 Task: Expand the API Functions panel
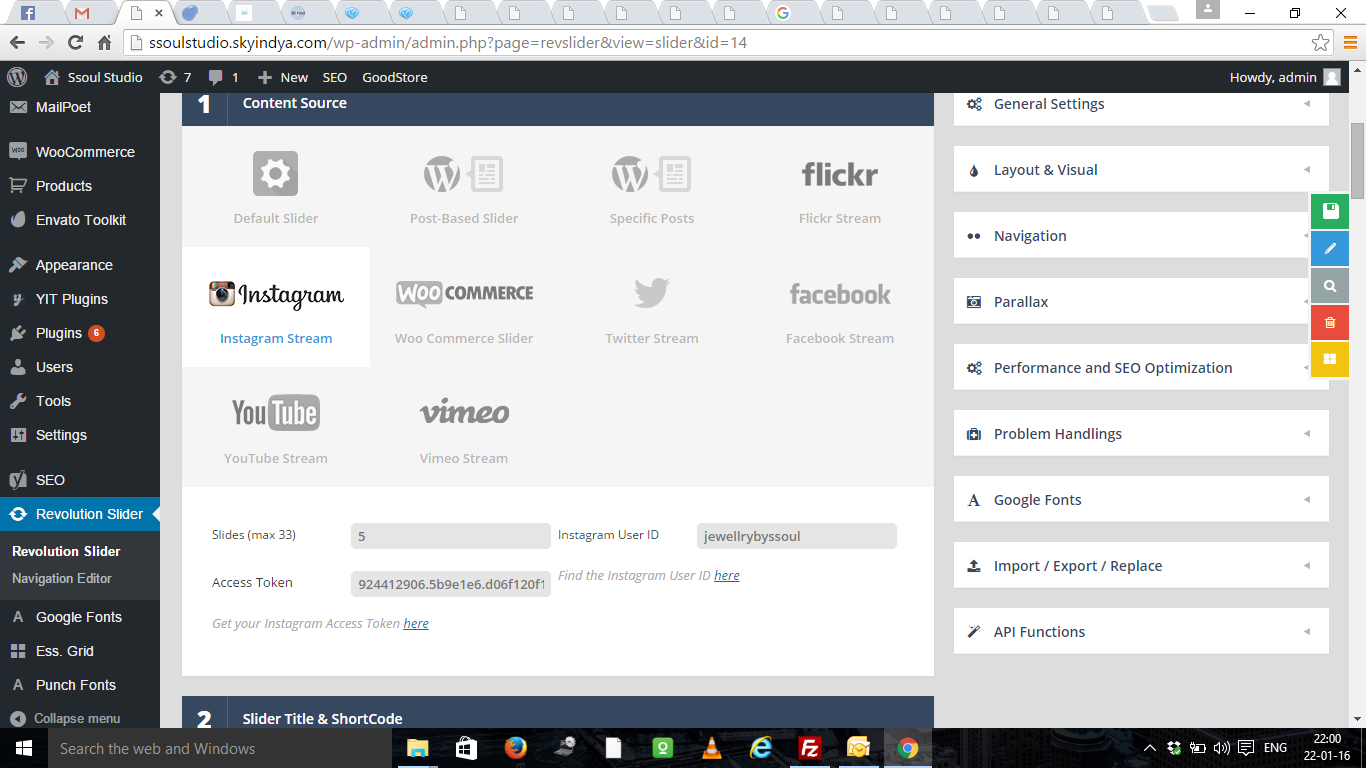coord(1141,632)
